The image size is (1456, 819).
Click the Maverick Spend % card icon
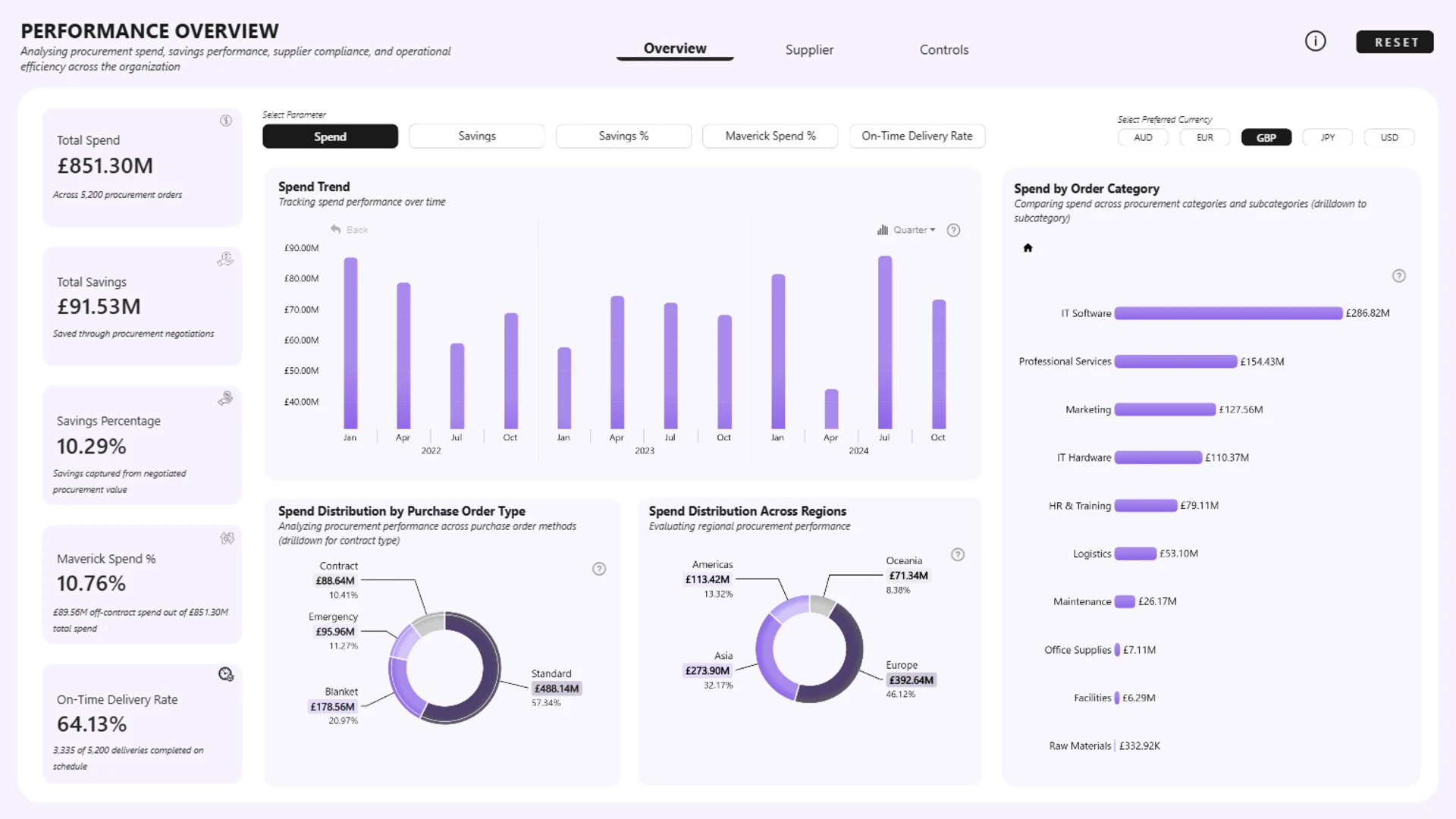[227, 538]
